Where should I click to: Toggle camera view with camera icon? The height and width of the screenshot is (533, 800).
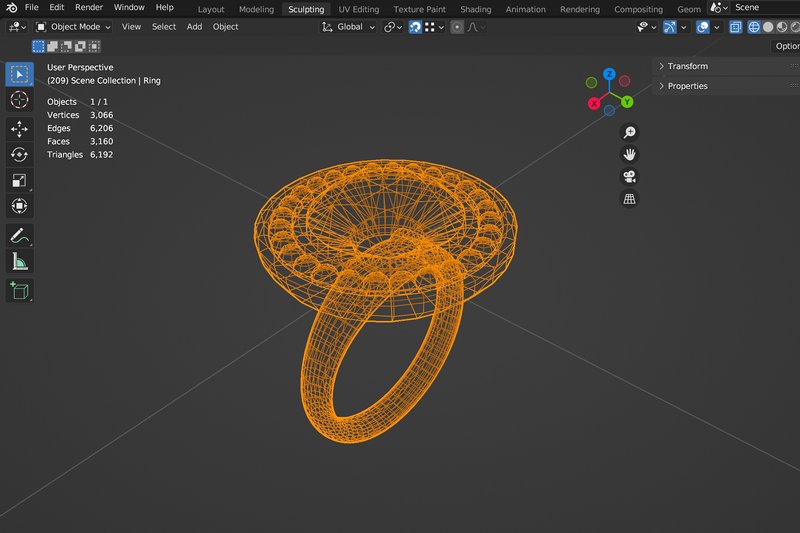[x=630, y=176]
